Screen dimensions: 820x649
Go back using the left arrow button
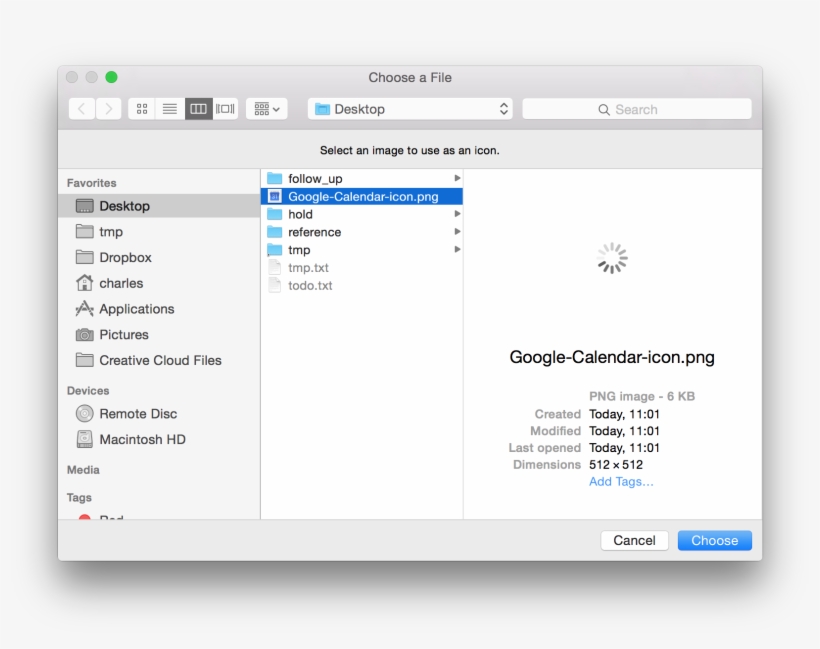click(x=82, y=109)
